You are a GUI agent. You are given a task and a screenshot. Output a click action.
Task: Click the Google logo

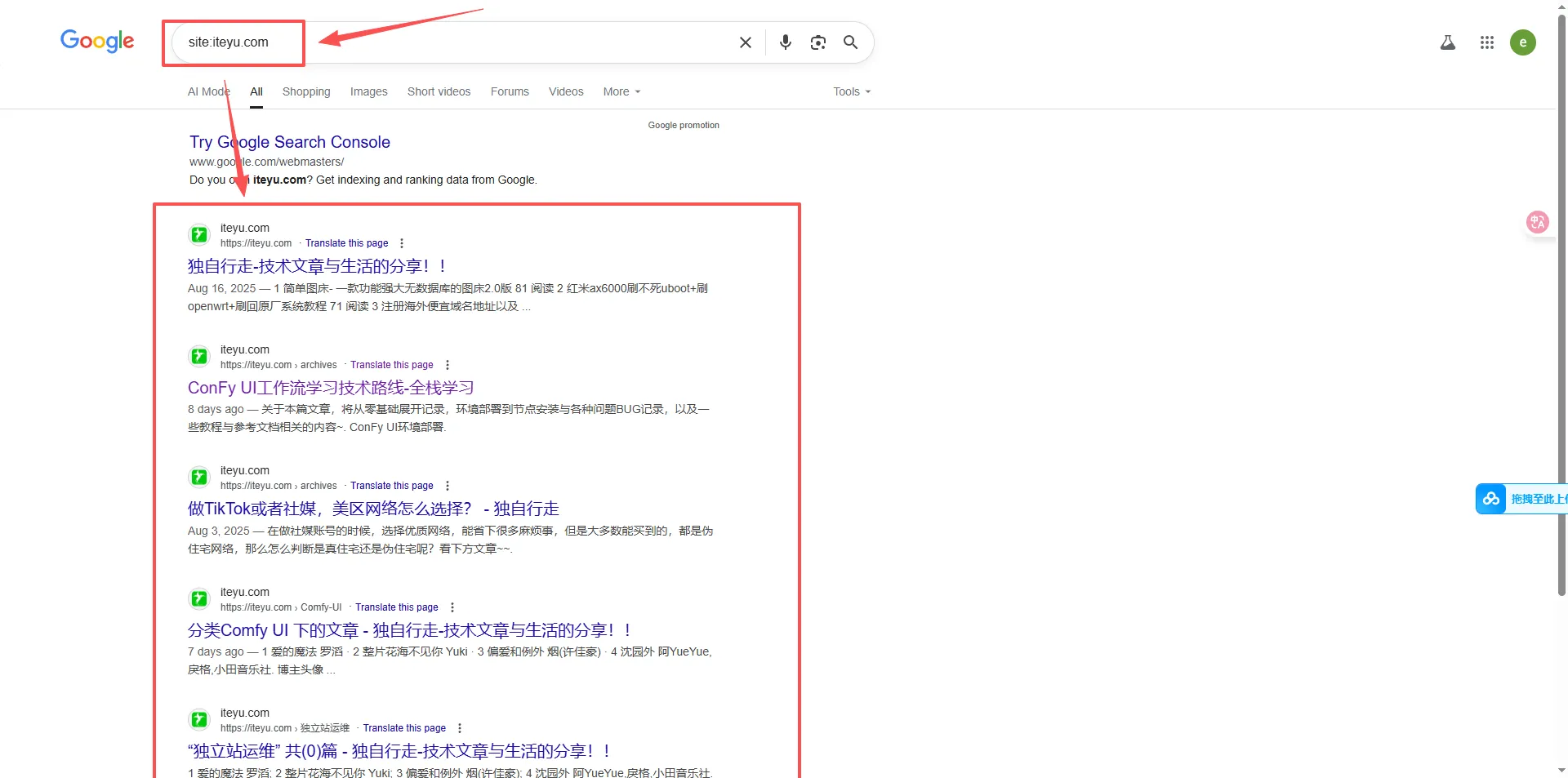tap(97, 41)
